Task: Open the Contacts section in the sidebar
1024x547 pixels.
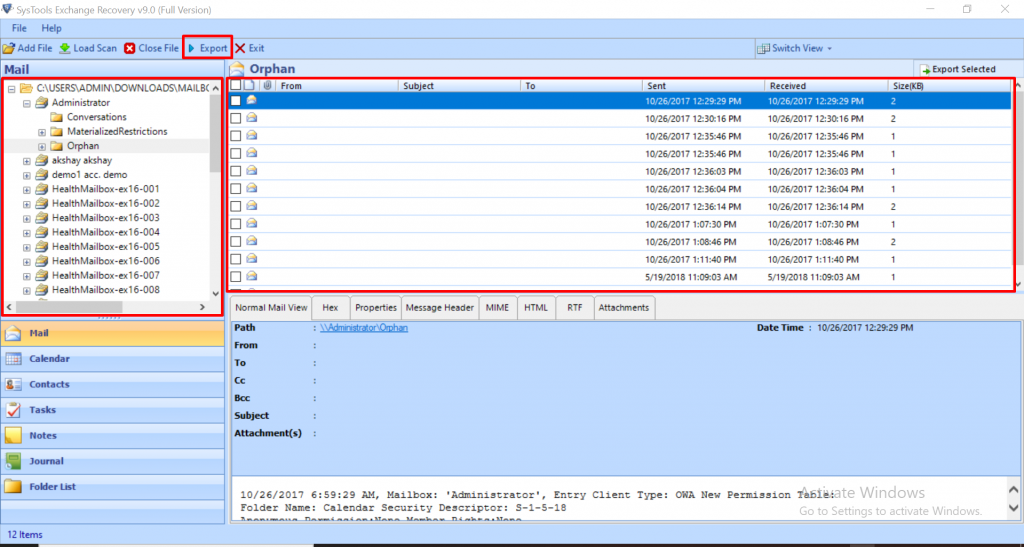Action: (x=49, y=384)
